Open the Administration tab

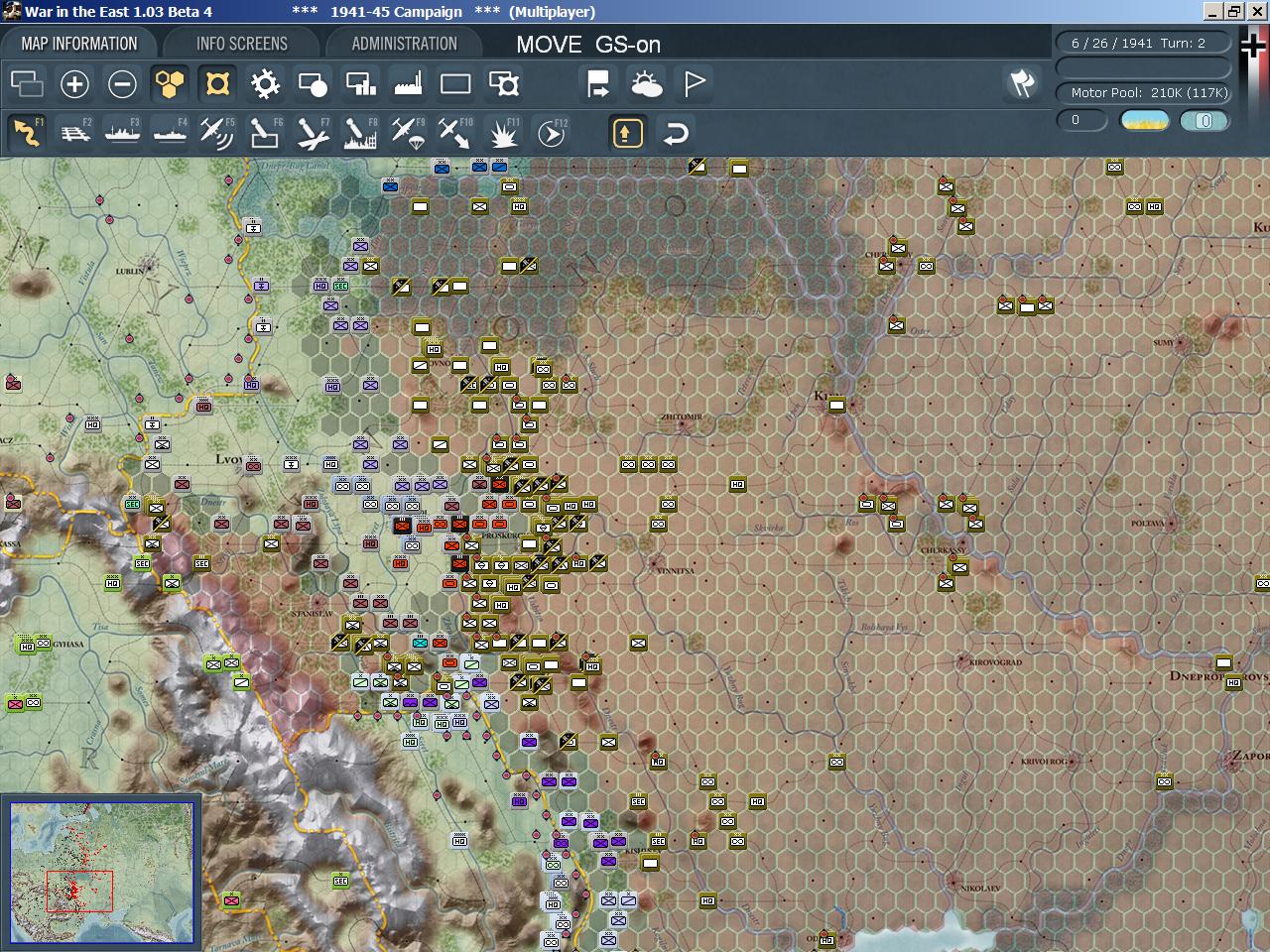click(404, 44)
